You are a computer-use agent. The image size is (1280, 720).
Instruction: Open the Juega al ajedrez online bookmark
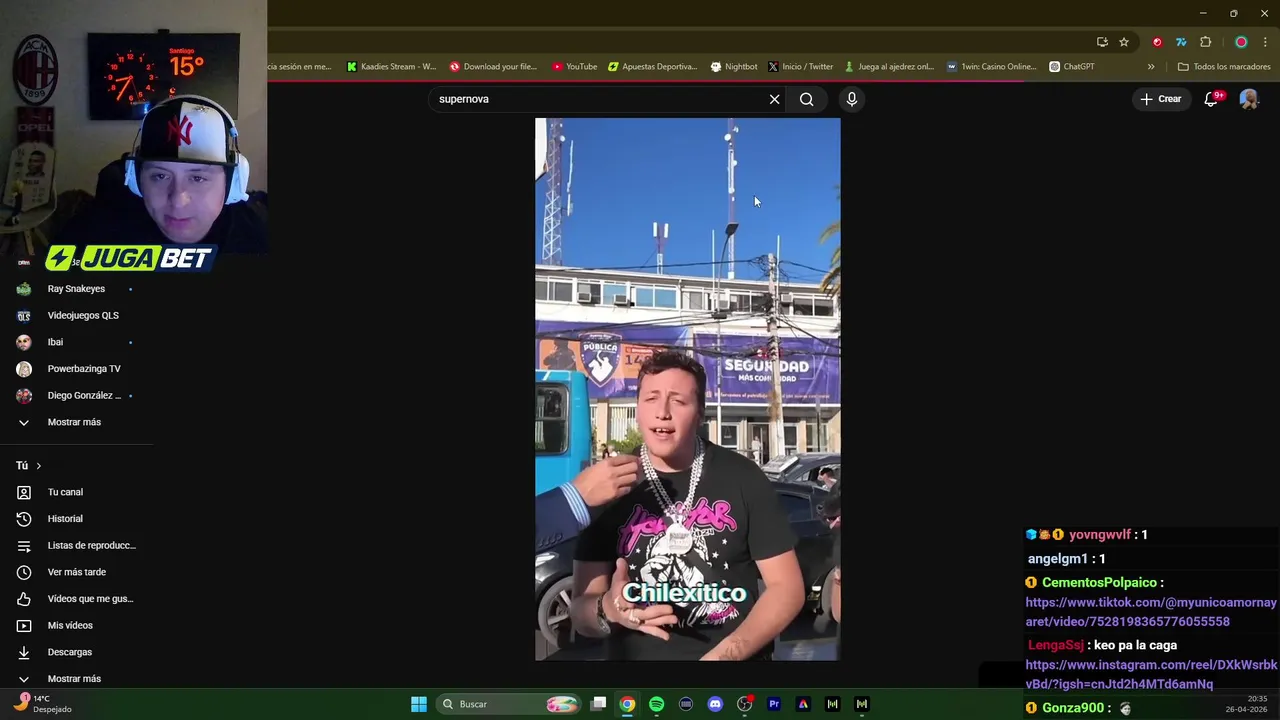889,67
